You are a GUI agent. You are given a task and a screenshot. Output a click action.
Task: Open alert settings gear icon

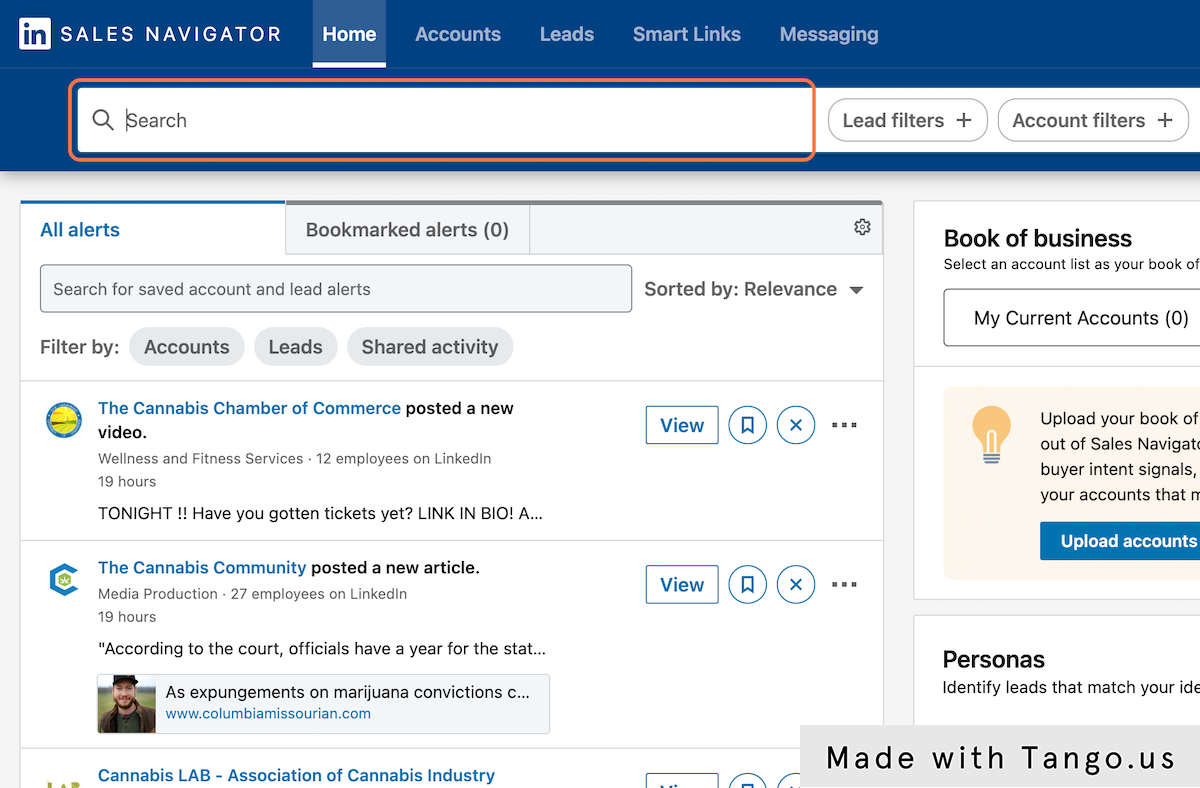click(862, 227)
